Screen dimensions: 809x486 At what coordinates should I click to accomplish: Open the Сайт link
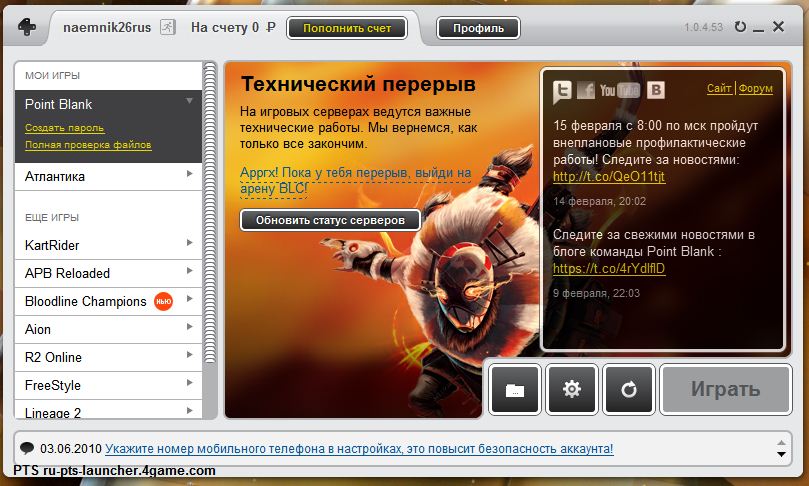tap(719, 88)
